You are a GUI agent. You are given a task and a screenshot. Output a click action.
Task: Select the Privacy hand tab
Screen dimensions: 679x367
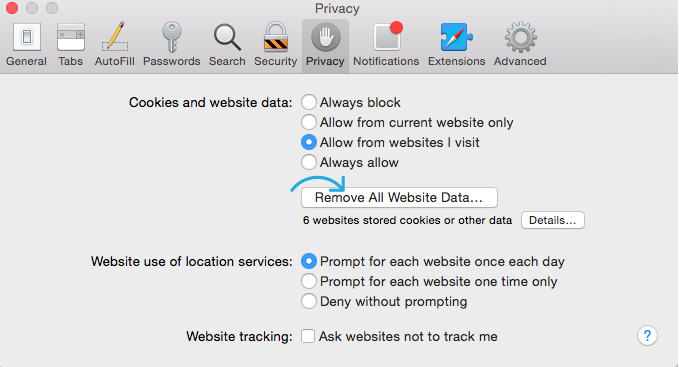point(325,45)
